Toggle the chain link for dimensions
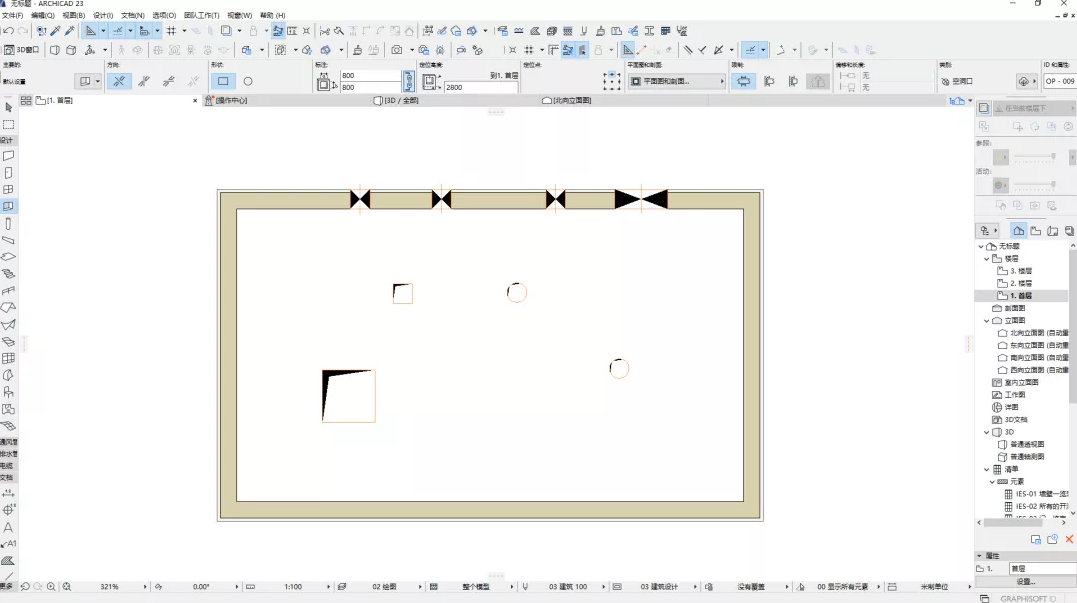 coord(408,81)
